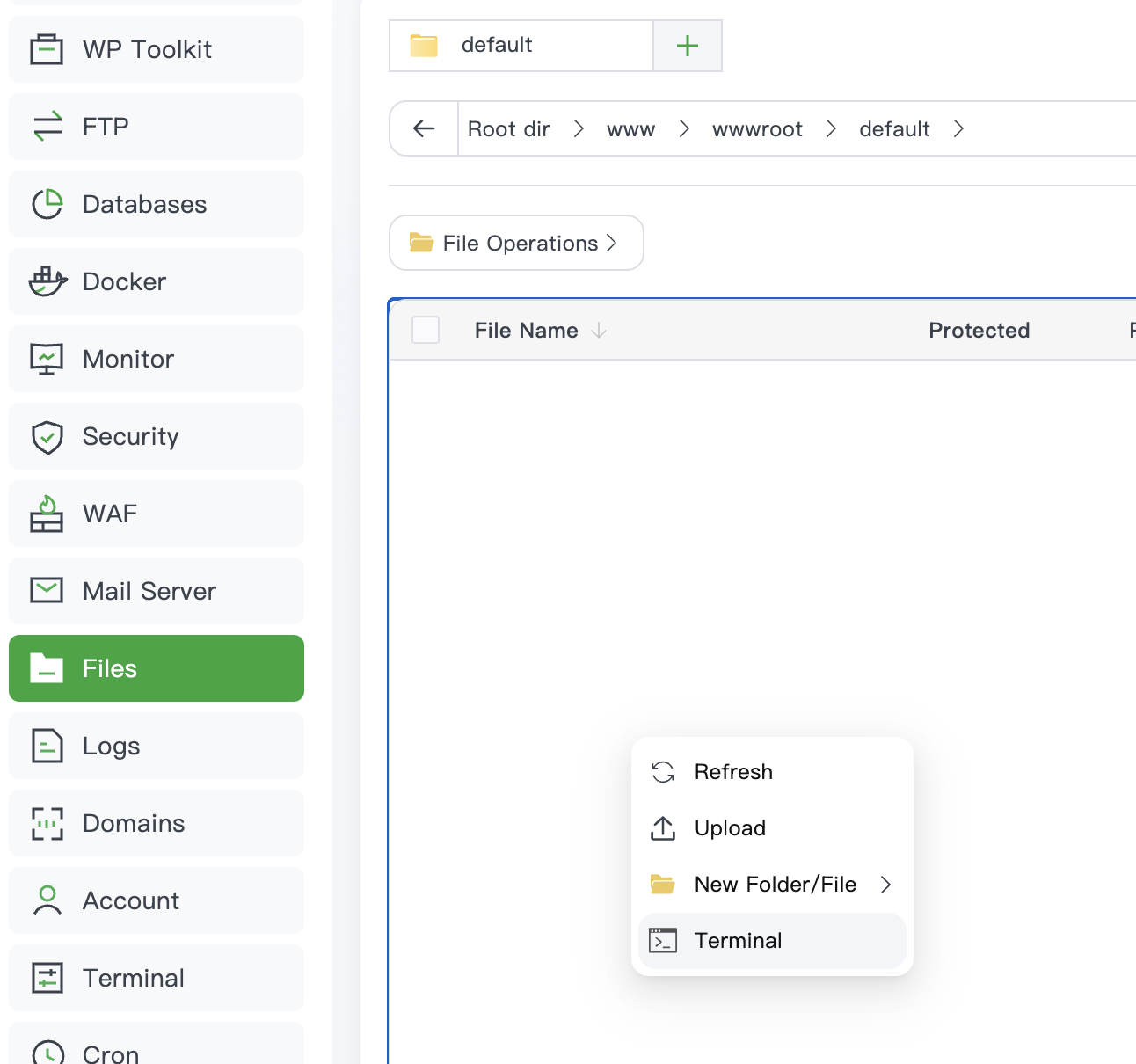Screen dimensions: 1136x1064
Task: Add a new tab with plus icon
Action: 688,46
